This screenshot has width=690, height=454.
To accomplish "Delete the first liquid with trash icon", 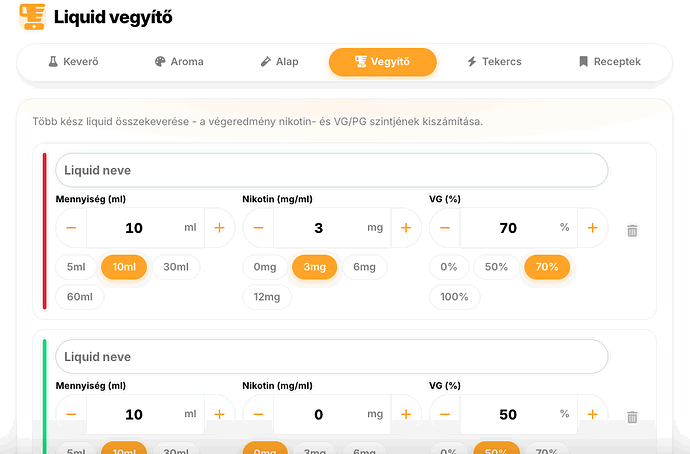I will 632,231.
